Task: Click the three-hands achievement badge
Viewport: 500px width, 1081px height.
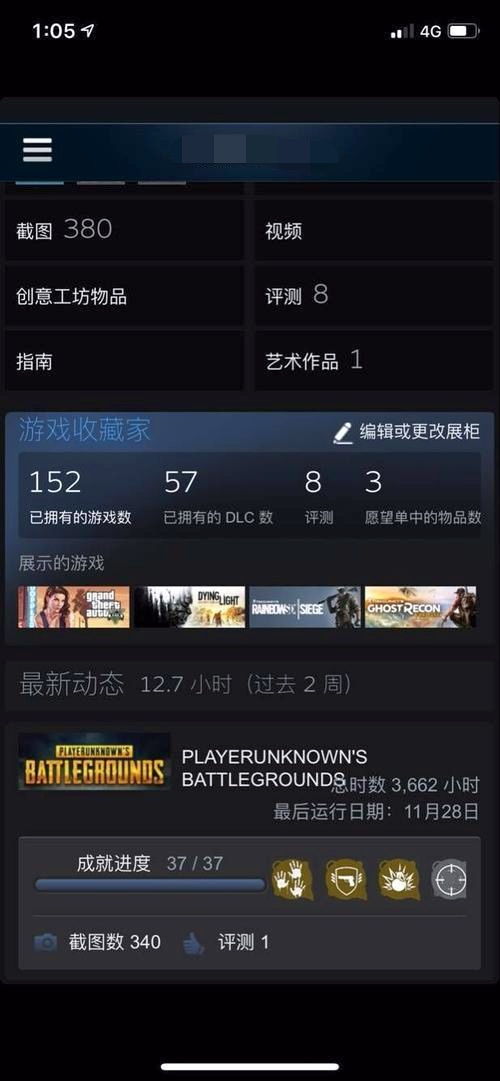Action: [x=293, y=880]
